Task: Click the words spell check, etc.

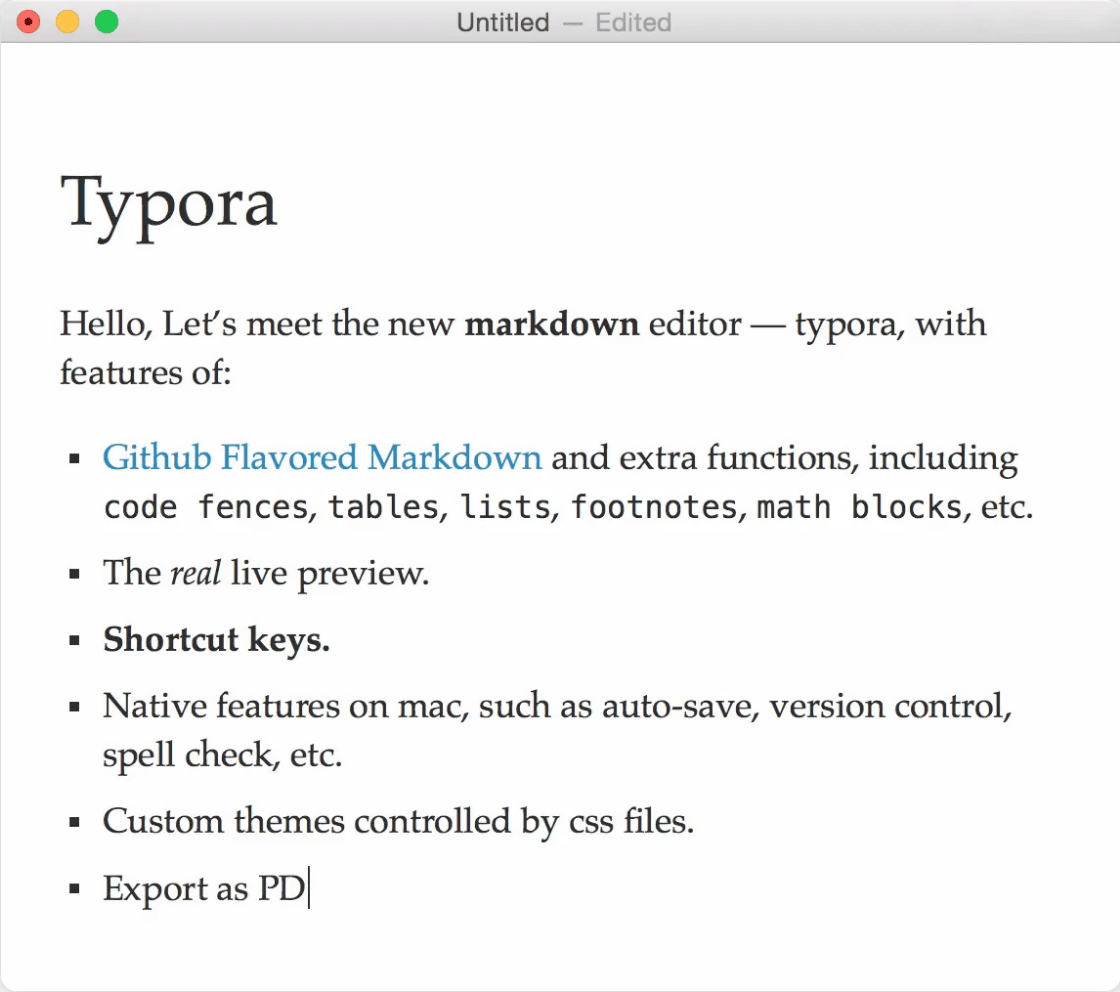Action: [222, 755]
